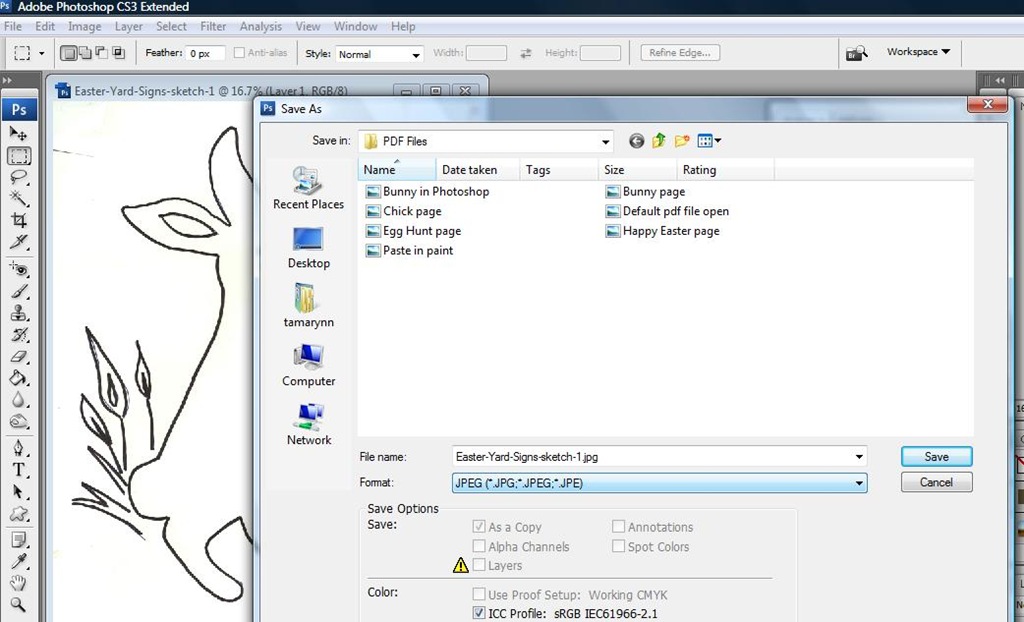Open the Image menu
The width and height of the screenshot is (1024, 622).
point(84,26)
